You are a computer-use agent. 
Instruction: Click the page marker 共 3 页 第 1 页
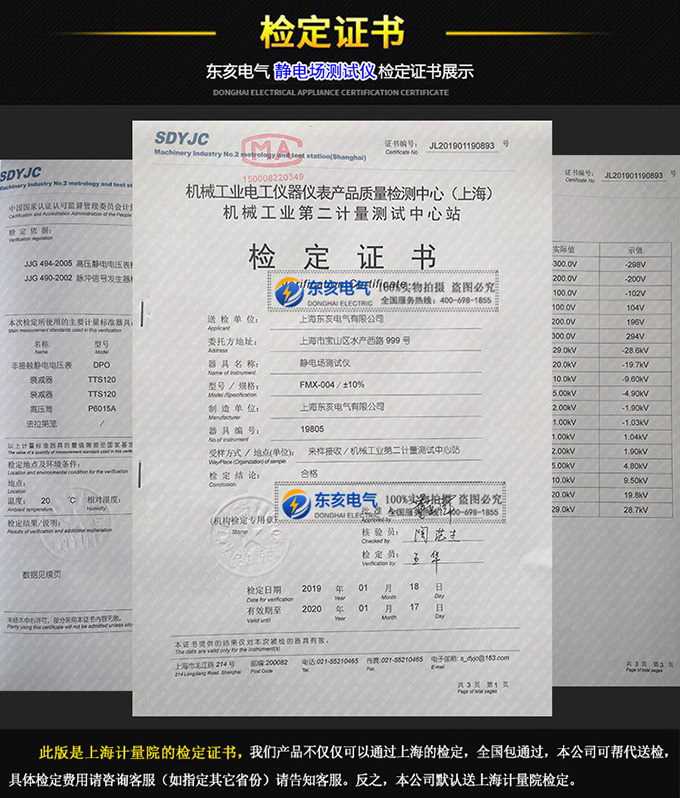(x=482, y=685)
